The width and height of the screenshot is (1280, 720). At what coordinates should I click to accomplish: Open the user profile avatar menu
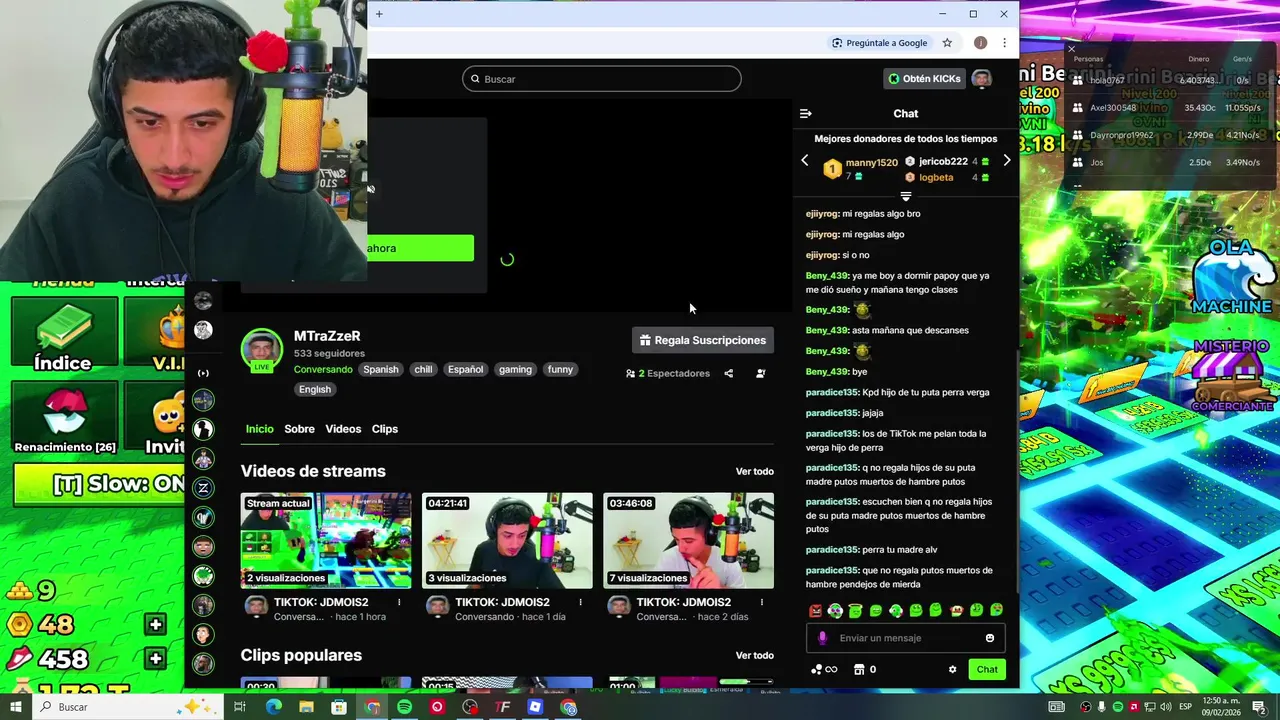click(982, 79)
